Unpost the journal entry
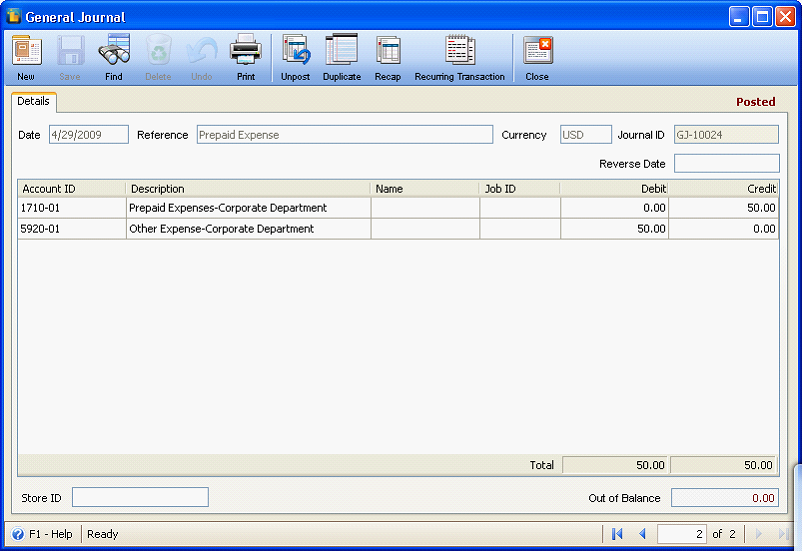 (x=295, y=50)
